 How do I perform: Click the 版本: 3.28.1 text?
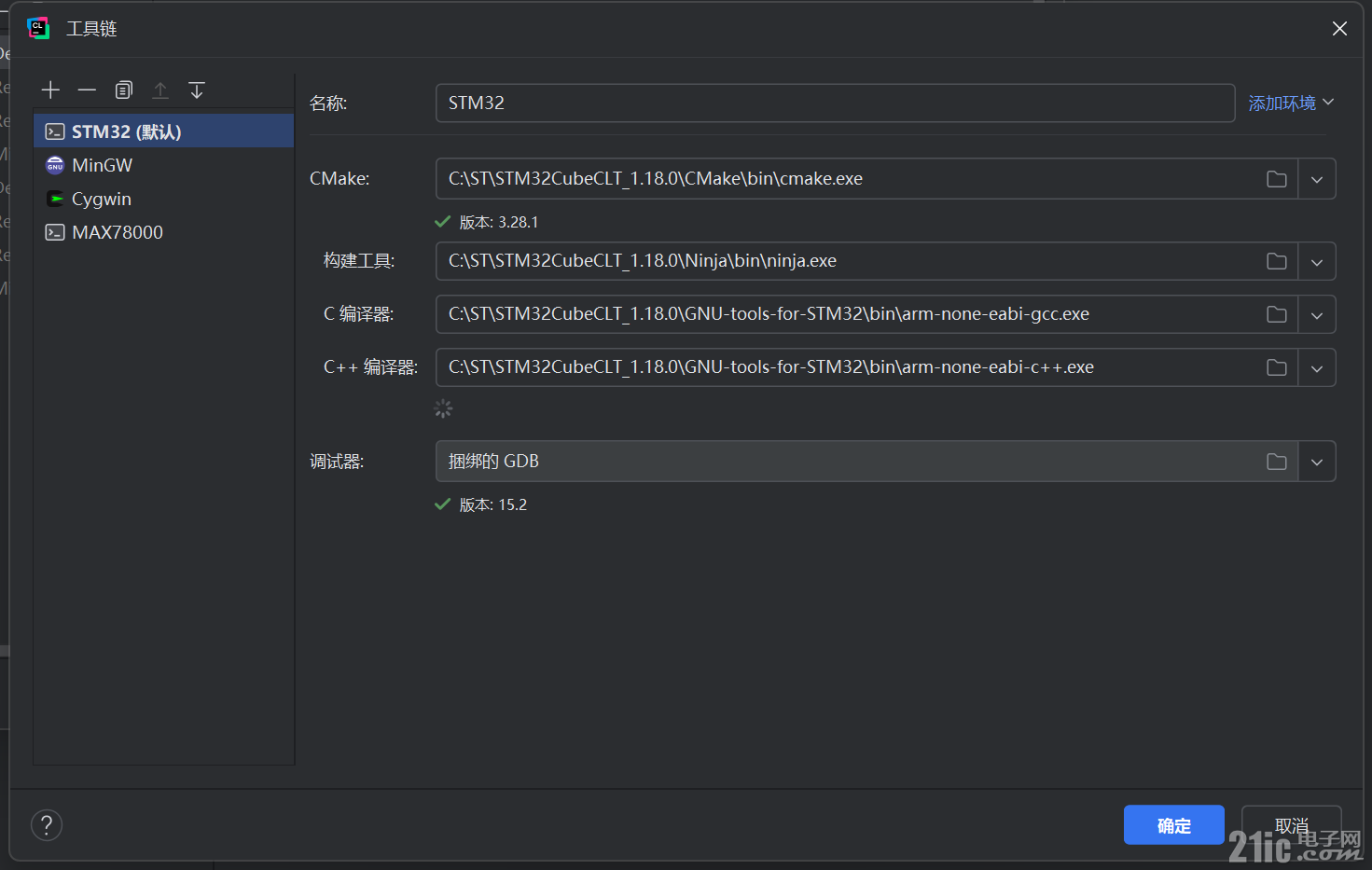[x=499, y=222]
